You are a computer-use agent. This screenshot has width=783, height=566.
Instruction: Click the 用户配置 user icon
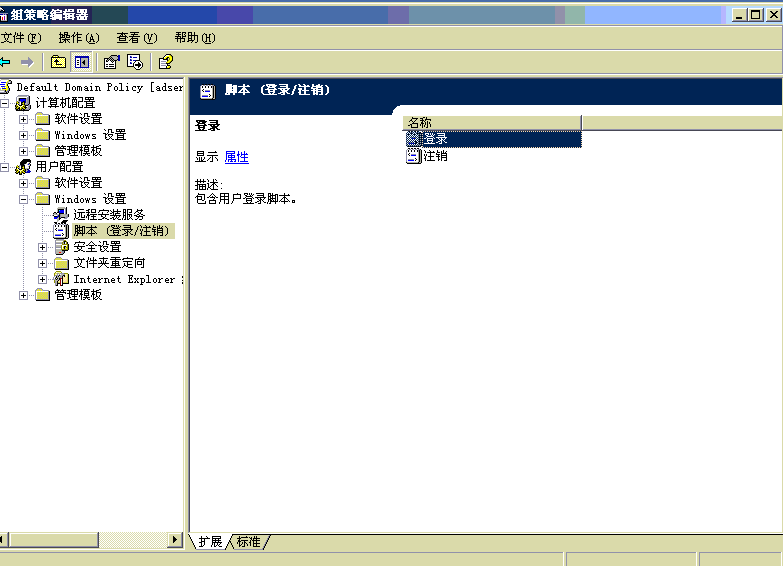[23, 167]
